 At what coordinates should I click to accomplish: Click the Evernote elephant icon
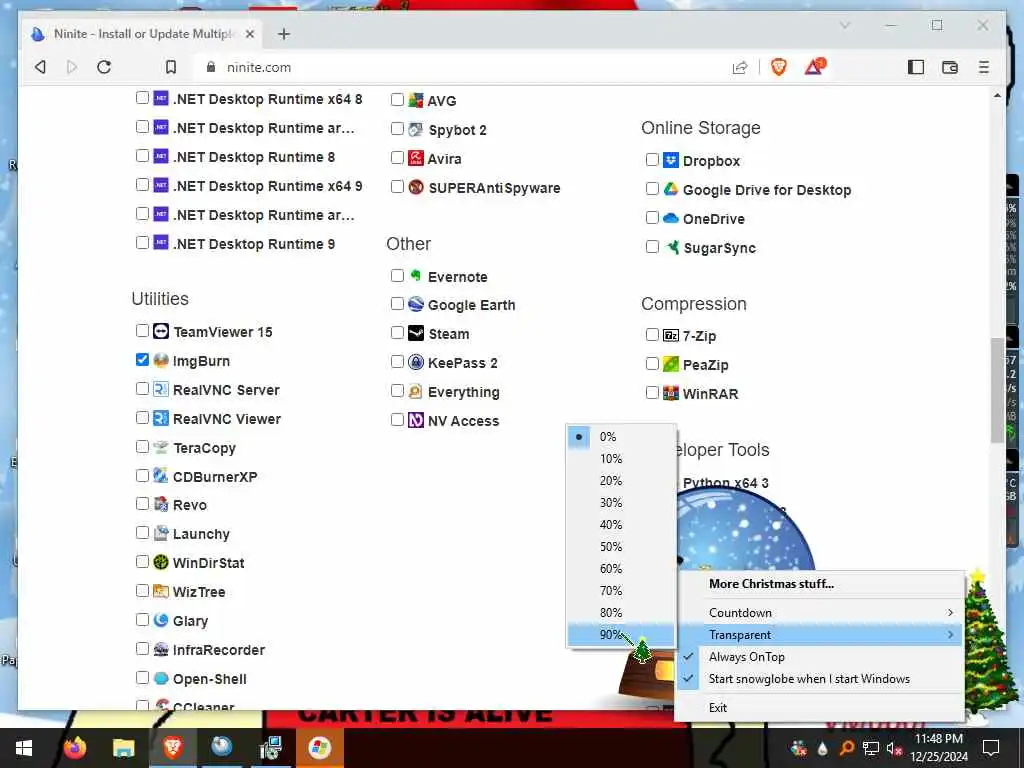tap(416, 276)
